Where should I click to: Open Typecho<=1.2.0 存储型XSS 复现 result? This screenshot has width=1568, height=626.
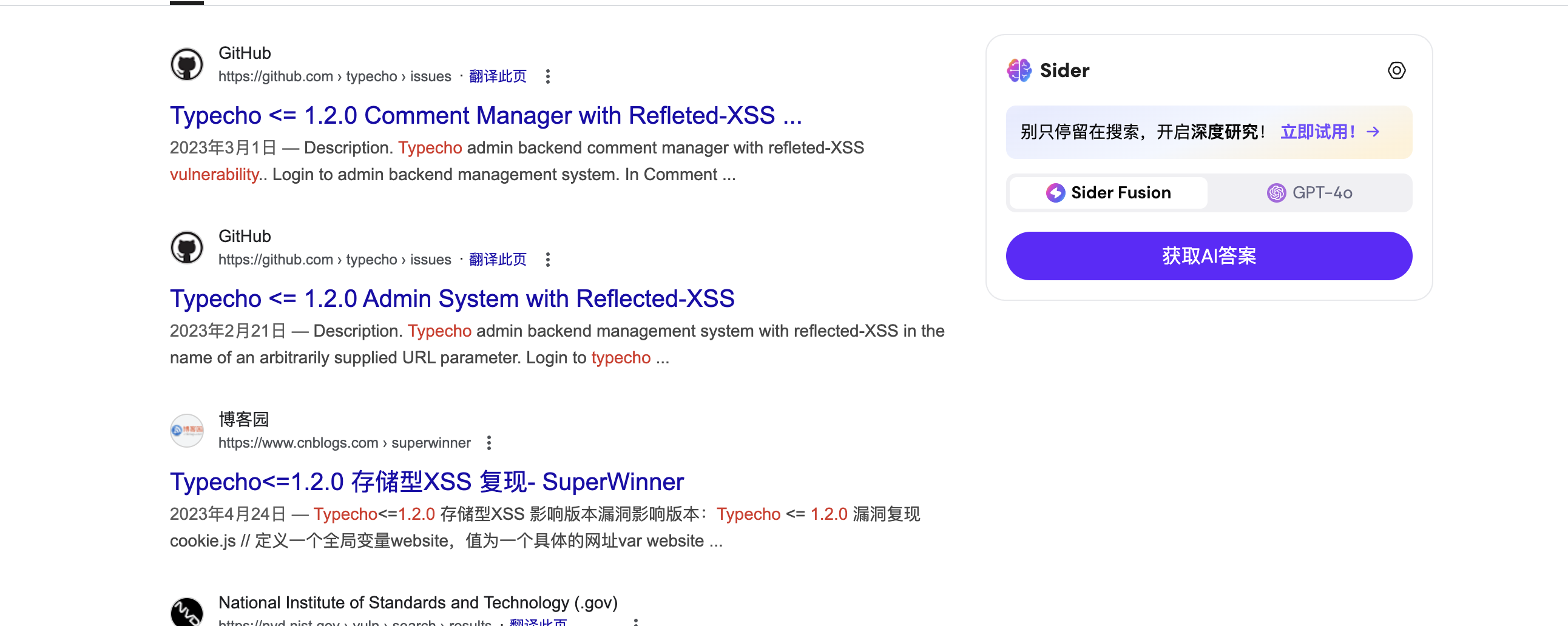[427, 482]
